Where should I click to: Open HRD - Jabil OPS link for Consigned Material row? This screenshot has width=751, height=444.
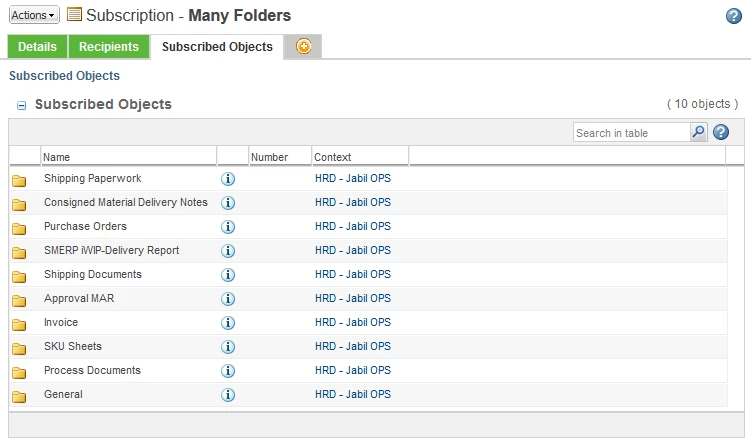point(353,202)
